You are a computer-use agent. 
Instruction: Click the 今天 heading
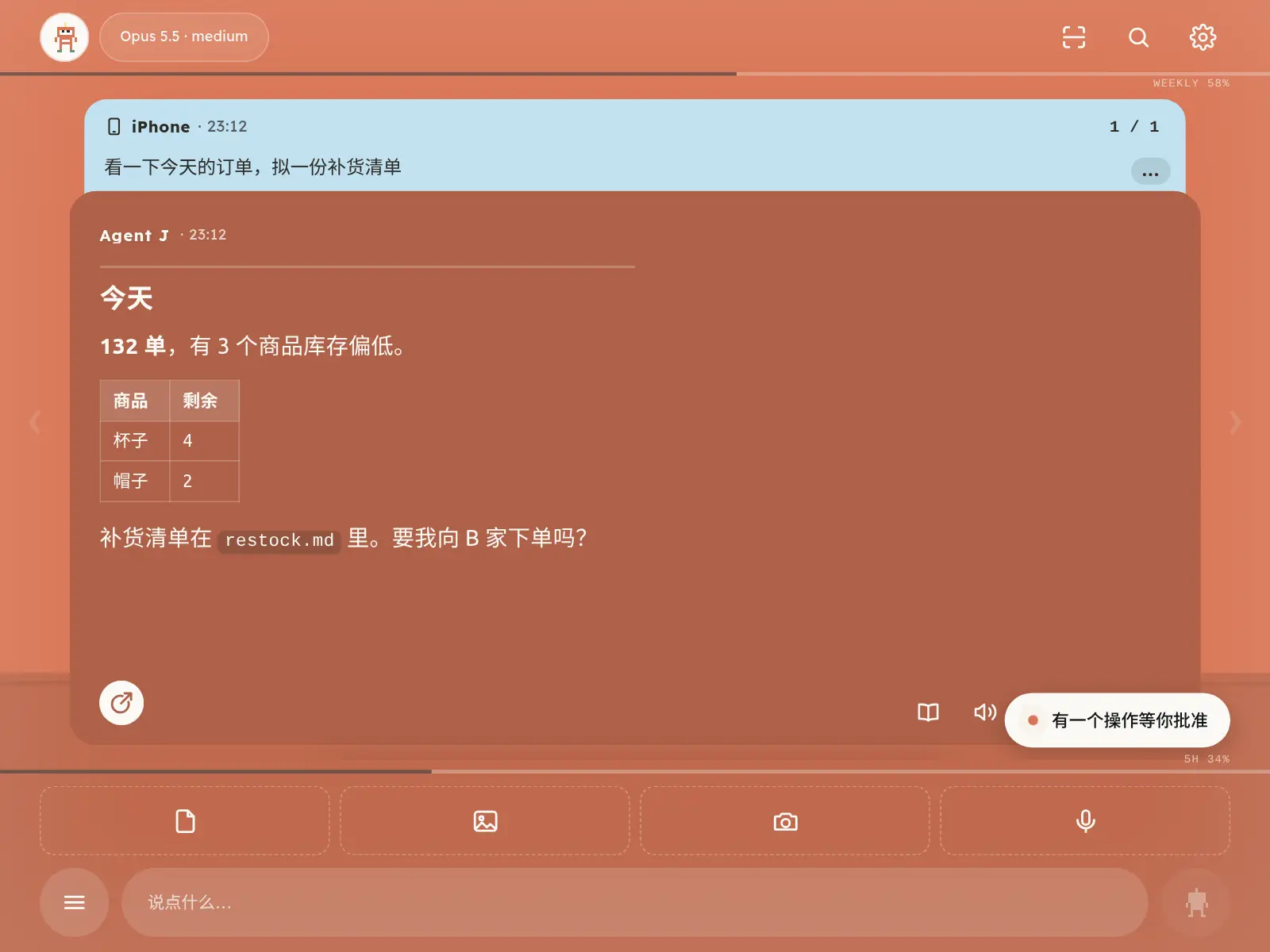tap(126, 298)
